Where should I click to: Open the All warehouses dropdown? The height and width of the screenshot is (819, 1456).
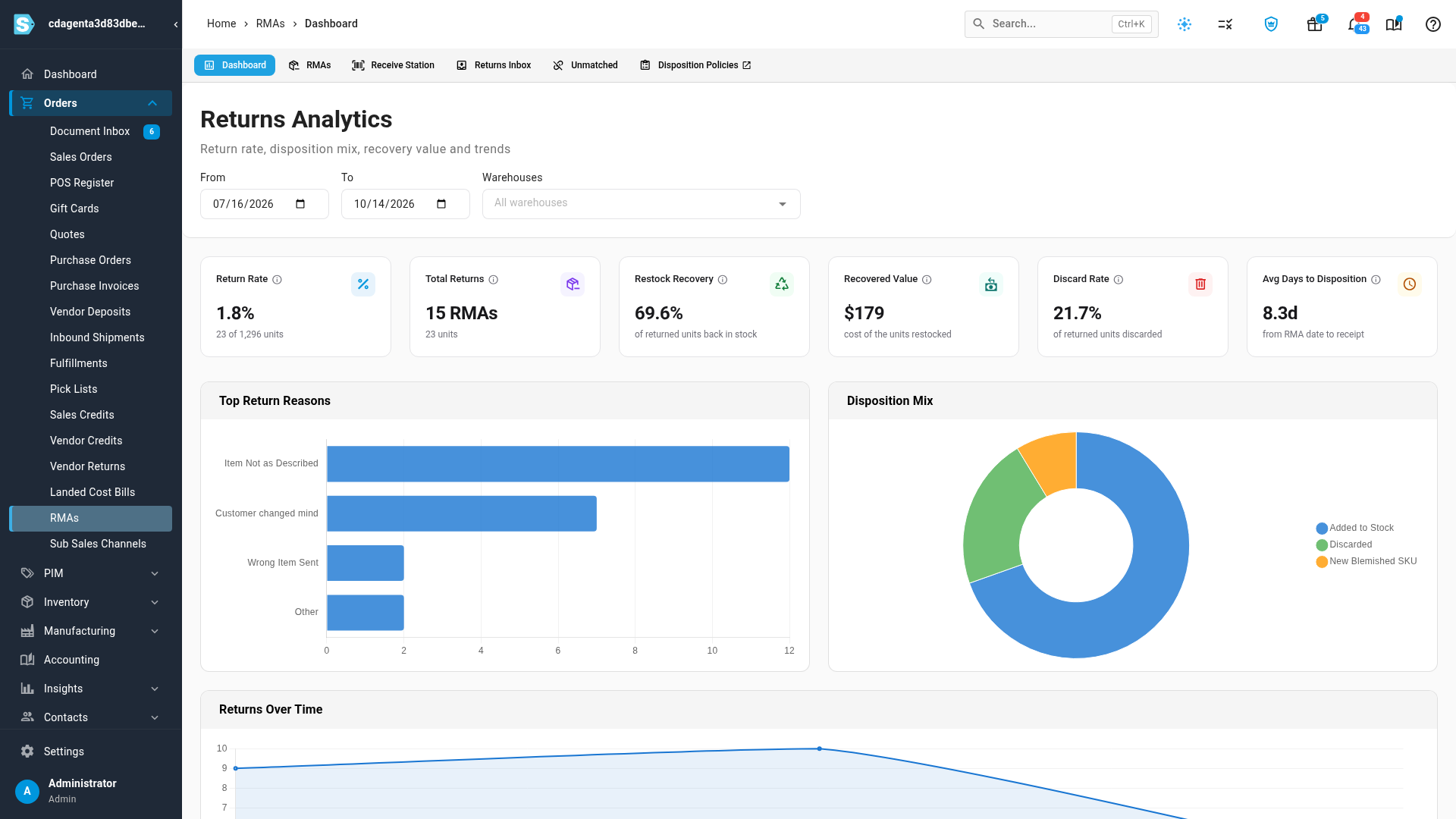click(641, 204)
